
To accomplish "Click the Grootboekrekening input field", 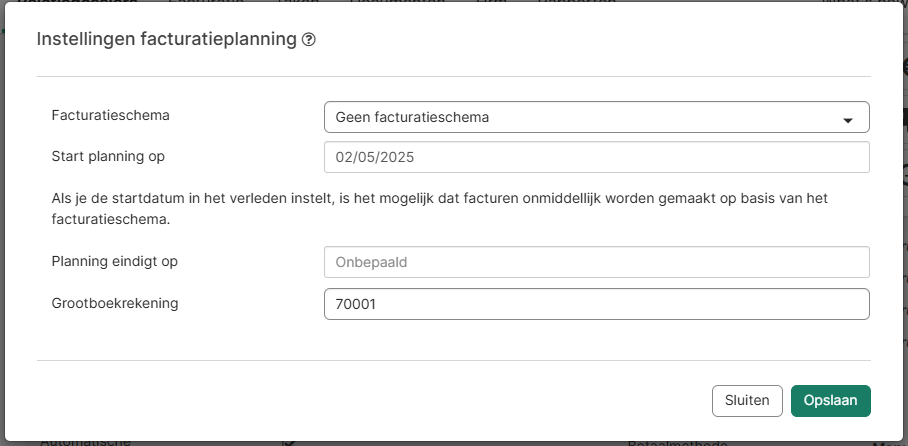I will (x=596, y=304).
